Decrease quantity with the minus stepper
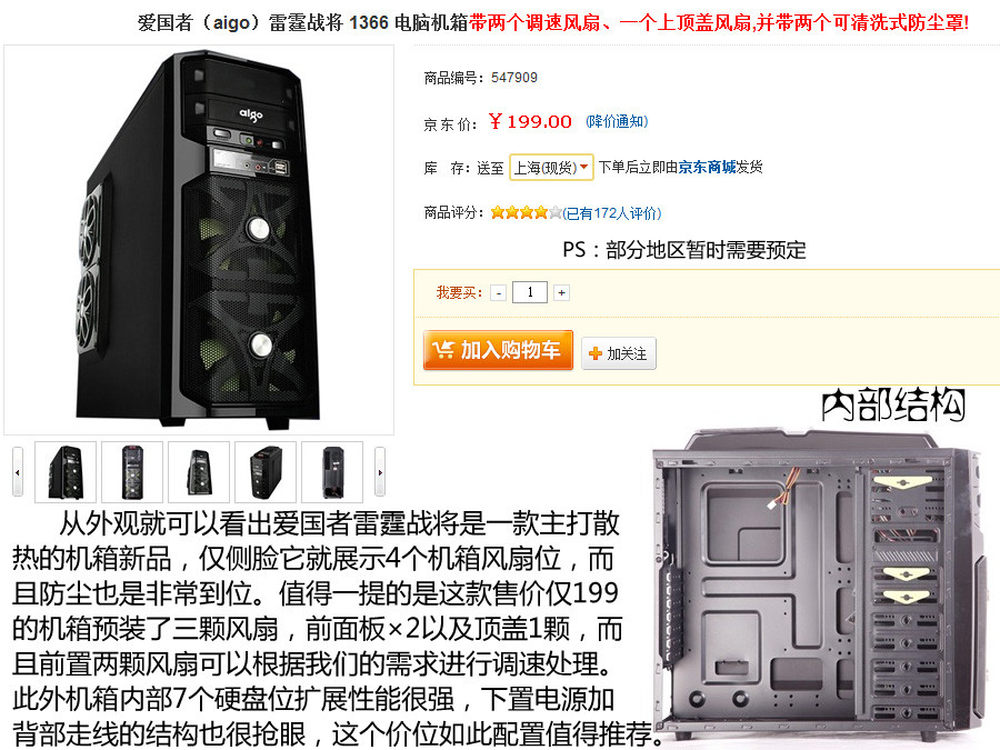This screenshot has width=1000, height=750. coord(499,293)
